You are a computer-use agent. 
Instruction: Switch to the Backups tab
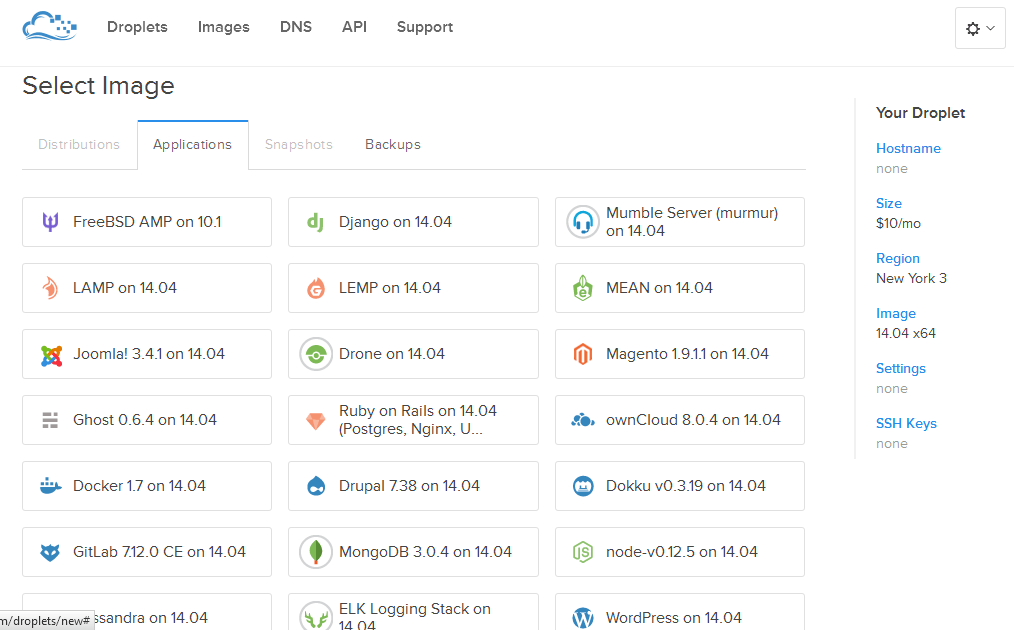tap(393, 144)
